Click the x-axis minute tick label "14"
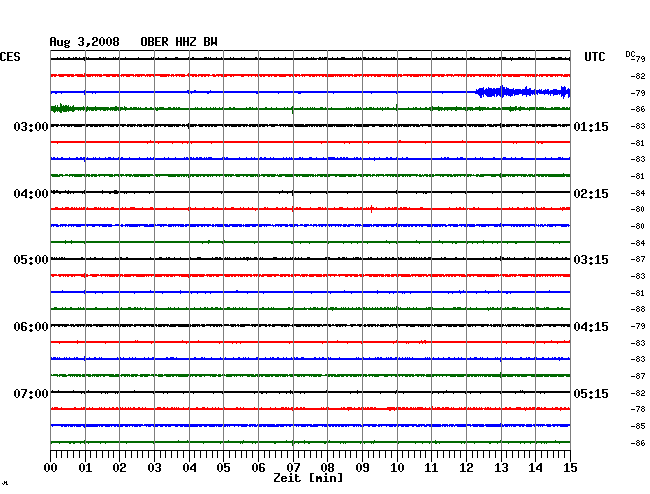This screenshot has height=494, width=650. (x=535, y=468)
